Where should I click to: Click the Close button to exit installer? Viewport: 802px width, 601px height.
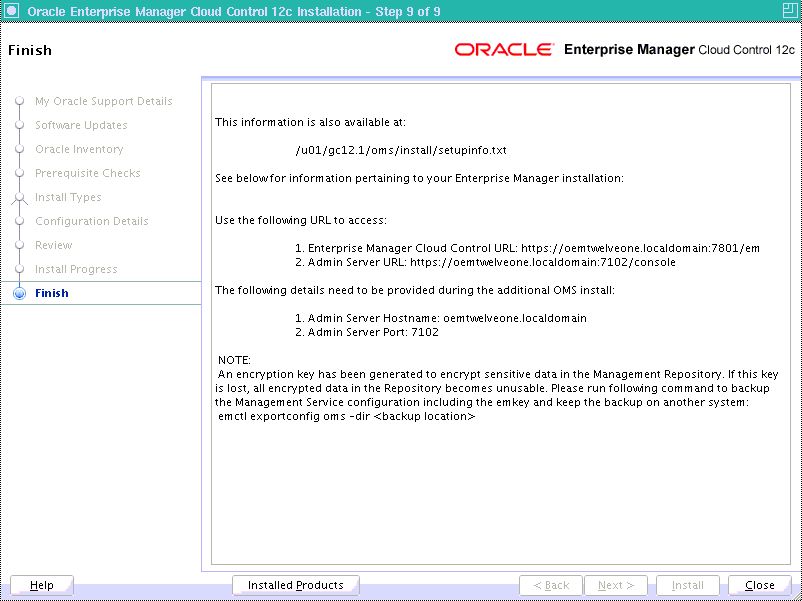pyautogui.click(x=760, y=585)
